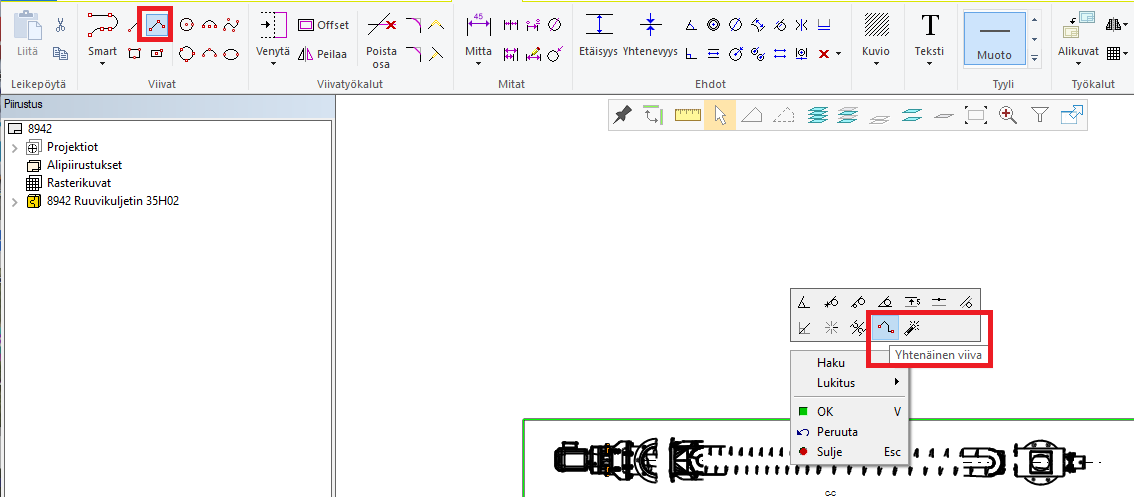The height and width of the screenshot is (497, 1134).
Task: Expand the Projektiot tree node
Action: pyautogui.click(x=14, y=147)
